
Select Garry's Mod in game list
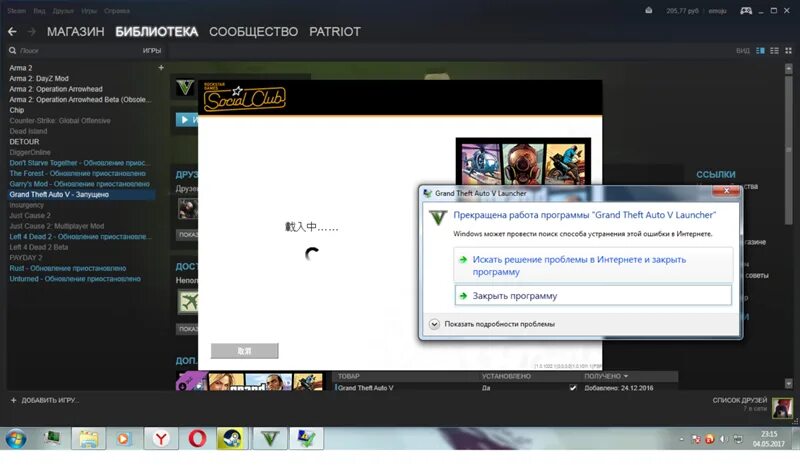(x=80, y=184)
